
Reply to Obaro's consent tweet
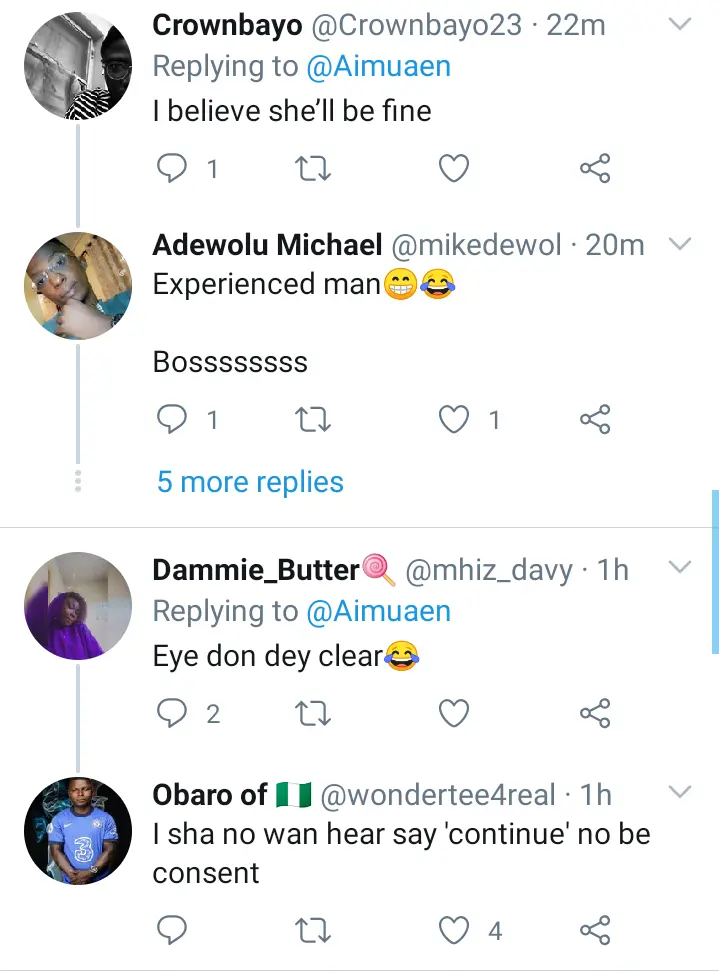click(x=172, y=930)
